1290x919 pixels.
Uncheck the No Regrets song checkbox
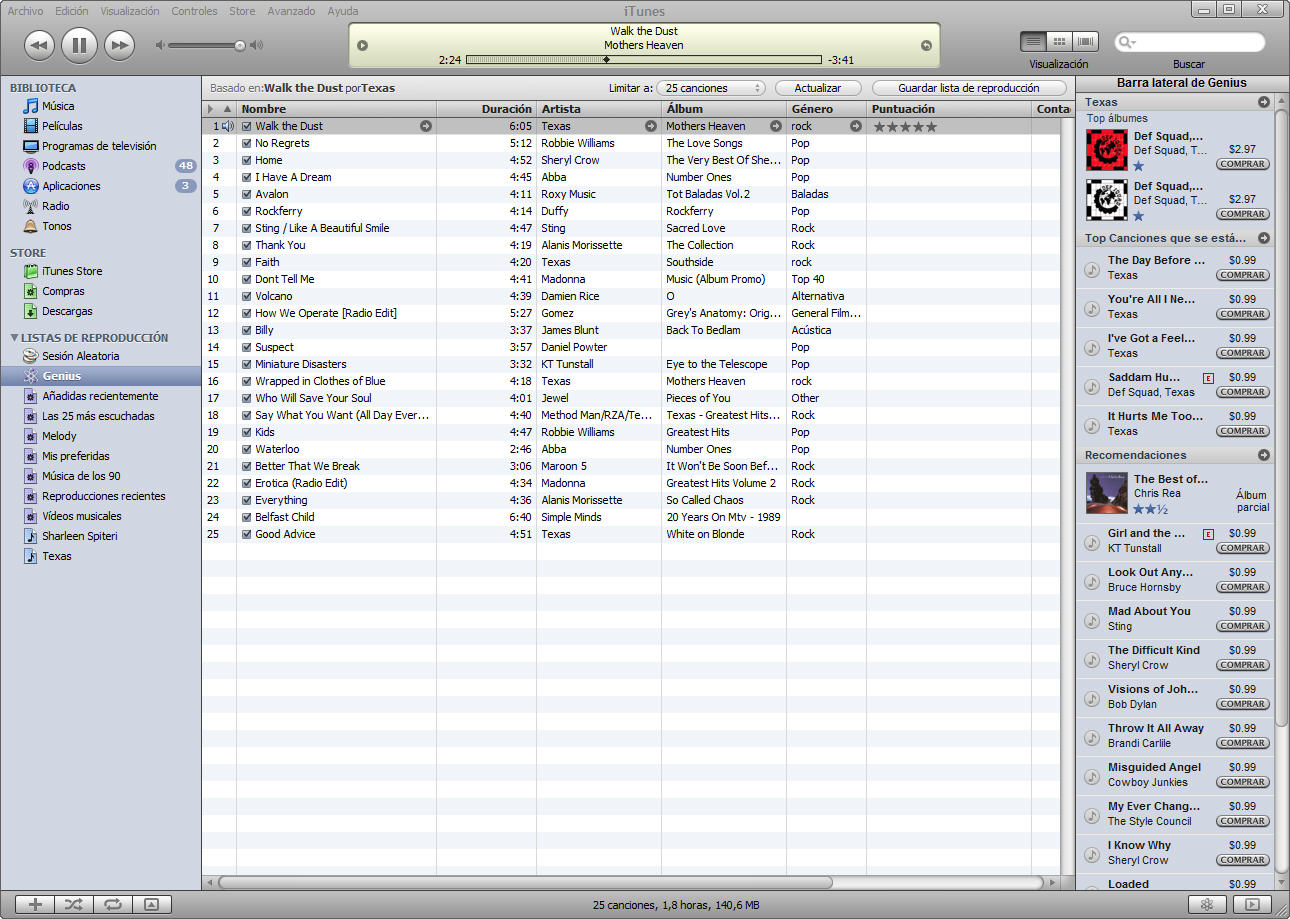click(247, 143)
